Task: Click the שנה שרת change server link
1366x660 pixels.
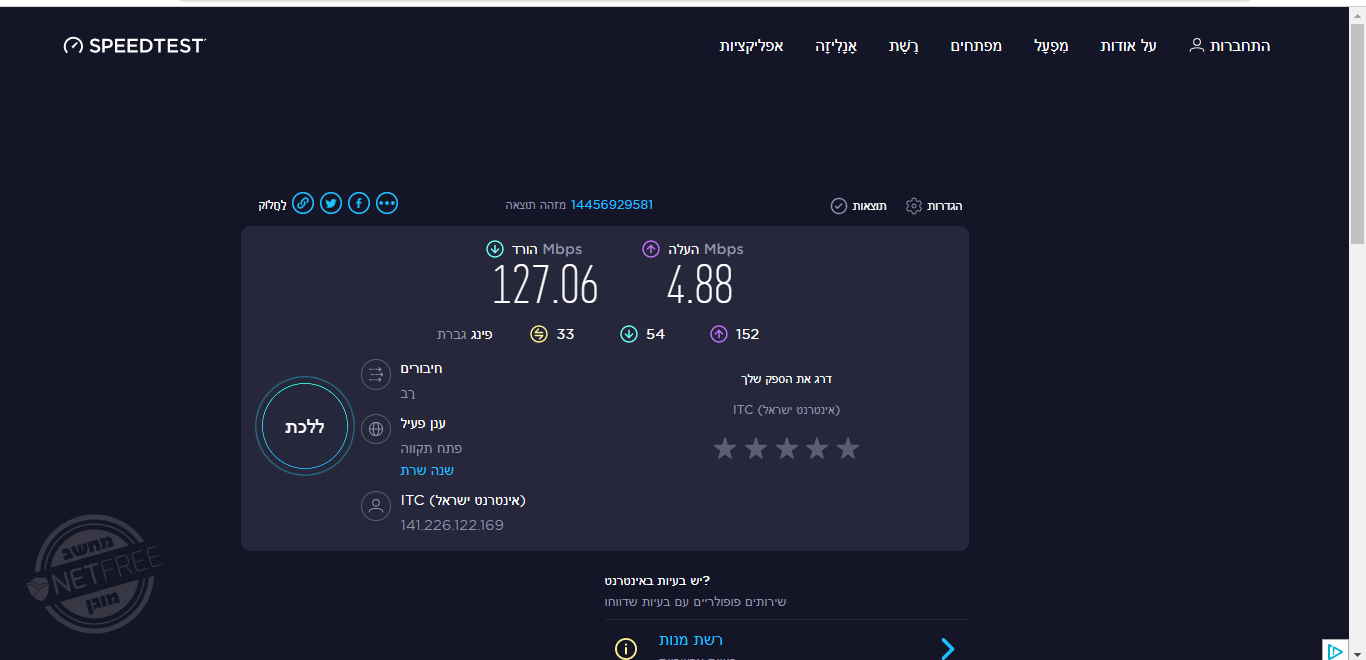Action: 427,470
